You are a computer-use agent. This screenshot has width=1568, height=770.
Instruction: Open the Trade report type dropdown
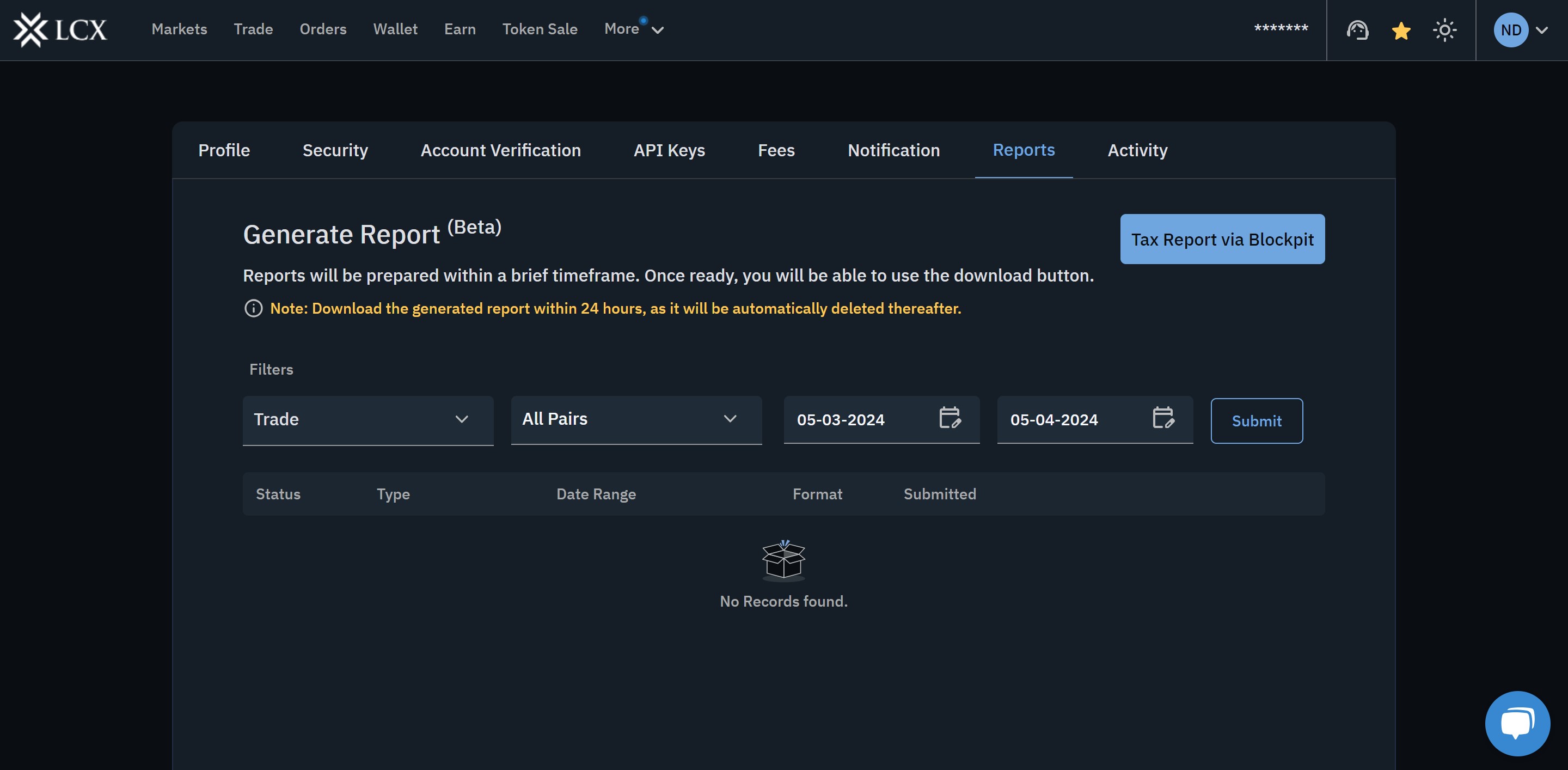pyautogui.click(x=367, y=419)
